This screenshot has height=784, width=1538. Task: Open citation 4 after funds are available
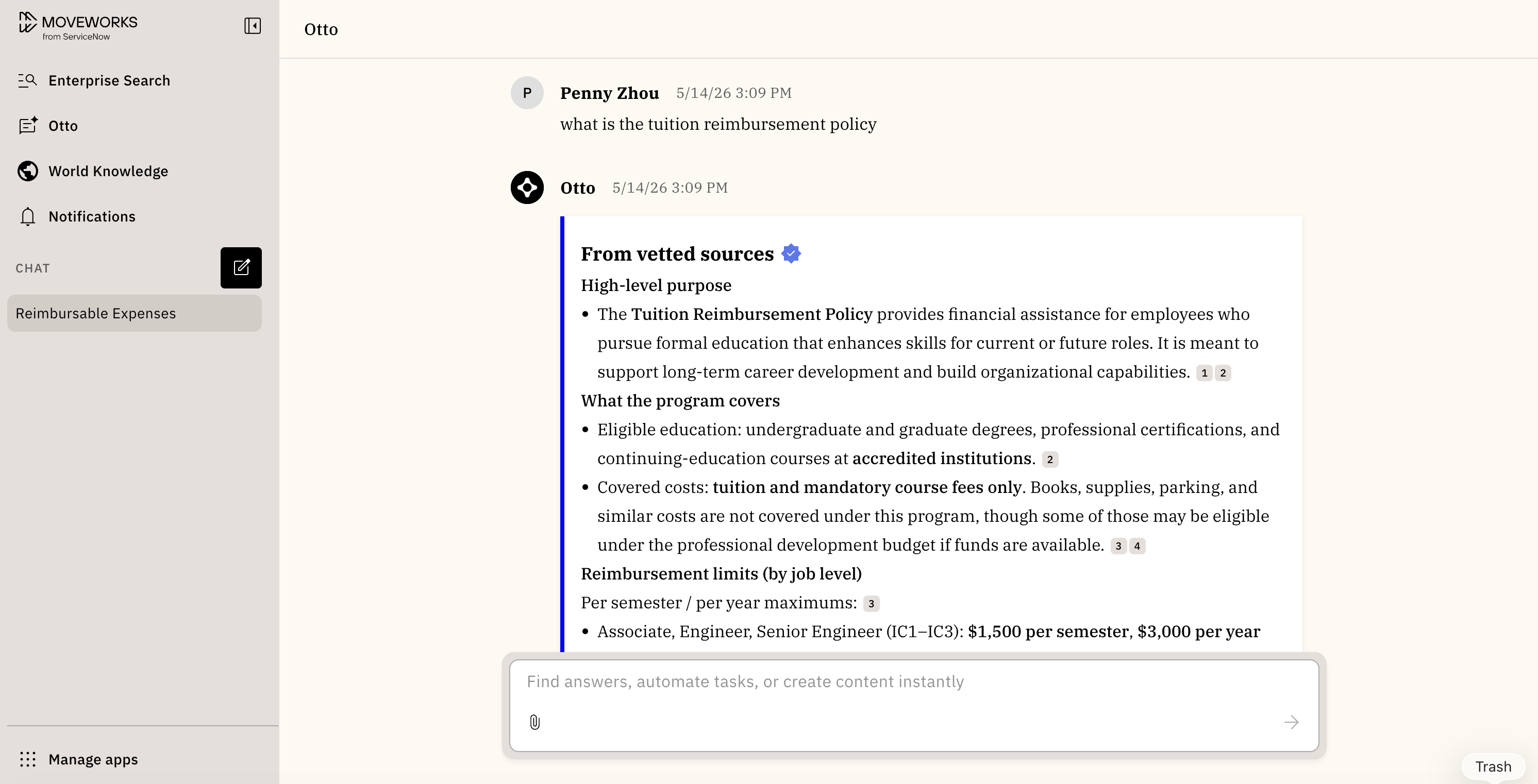(x=1138, y=546)
